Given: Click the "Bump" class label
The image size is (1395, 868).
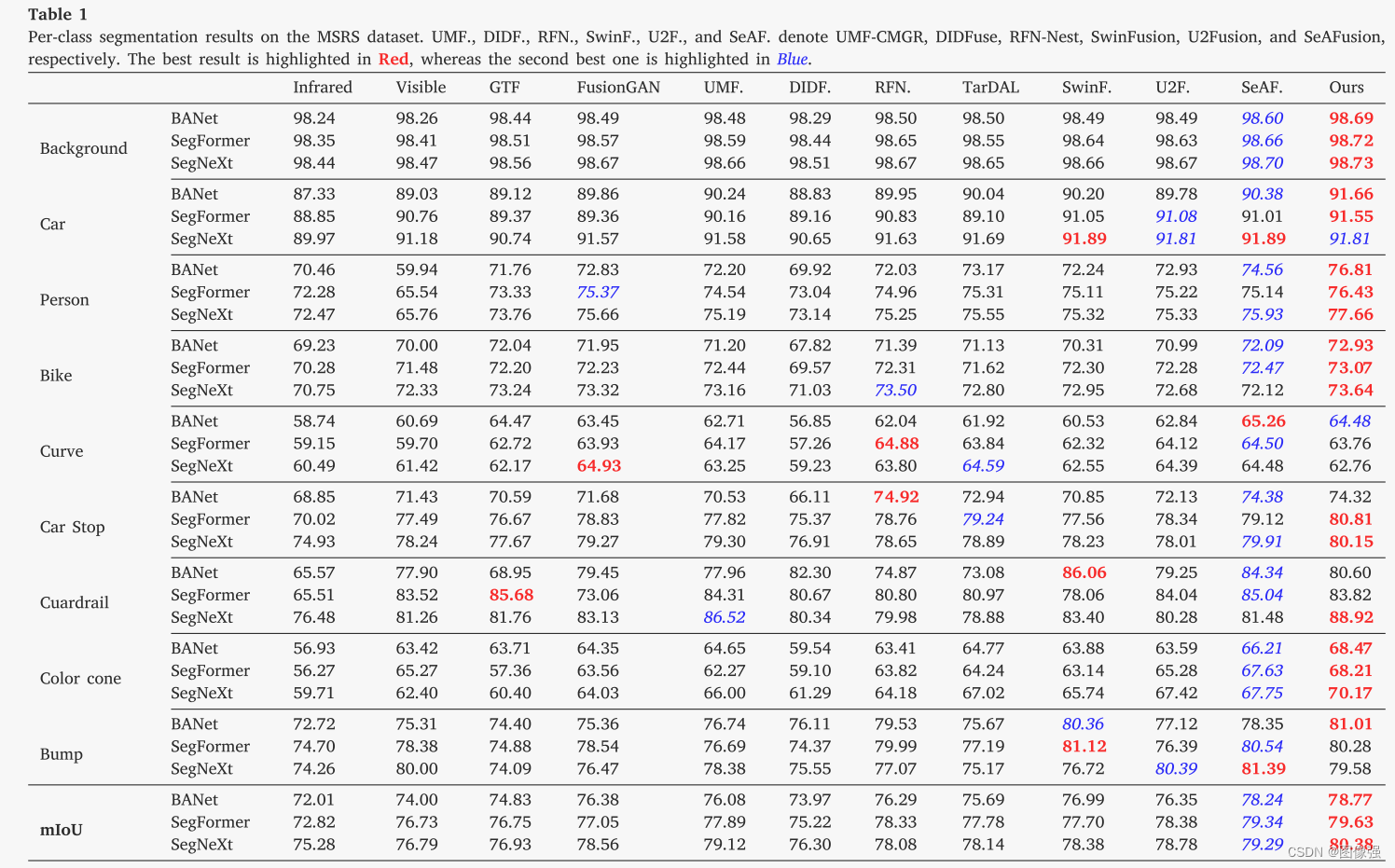Looking at the screenshot, I should coord(62,754).
